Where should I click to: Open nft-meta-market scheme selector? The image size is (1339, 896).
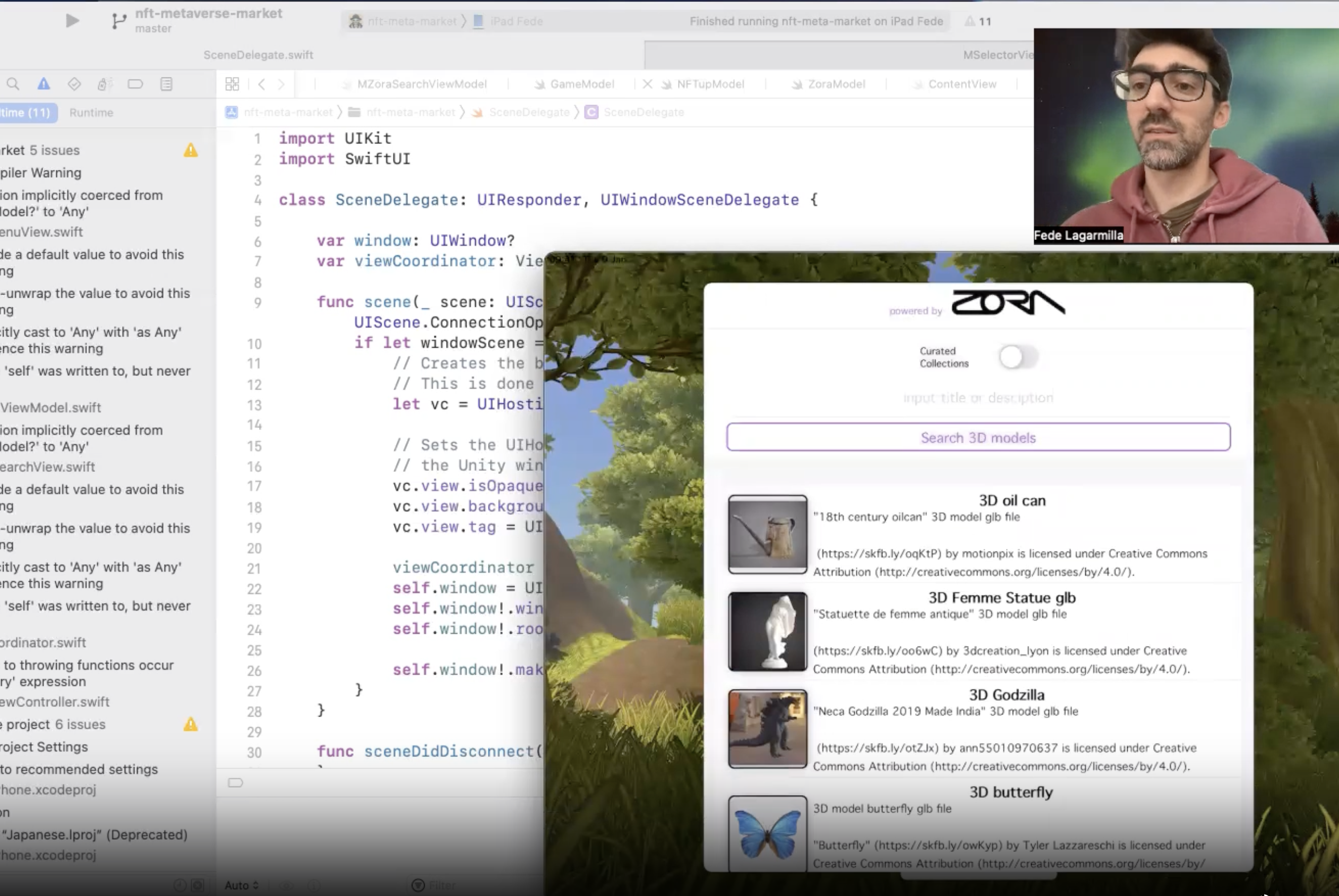click(411, 21)
